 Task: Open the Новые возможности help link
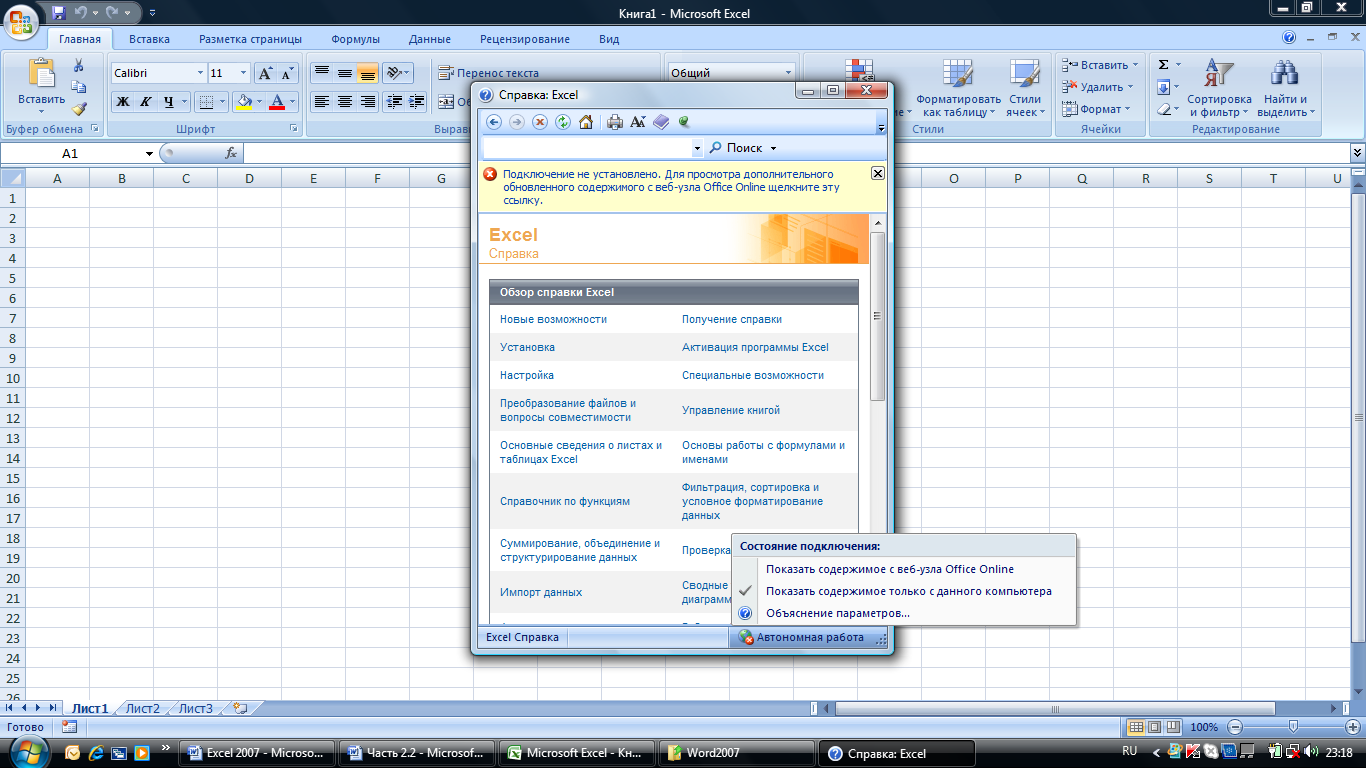pyautogui.click(x=553, y=319)
